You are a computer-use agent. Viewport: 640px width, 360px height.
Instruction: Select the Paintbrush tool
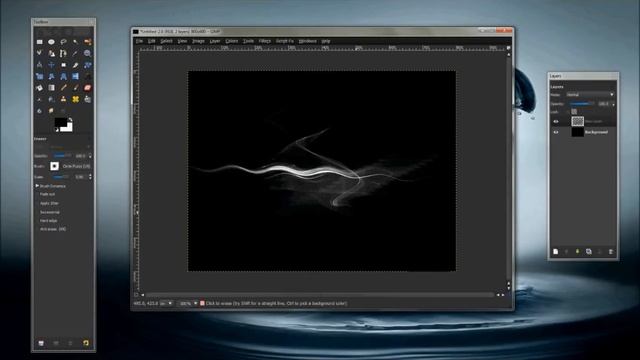tap(75, 88)
